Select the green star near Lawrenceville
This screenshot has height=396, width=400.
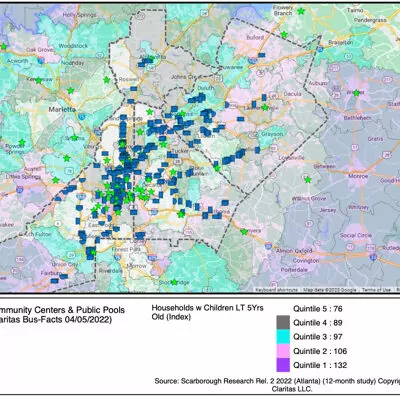(x=265, y=107)
